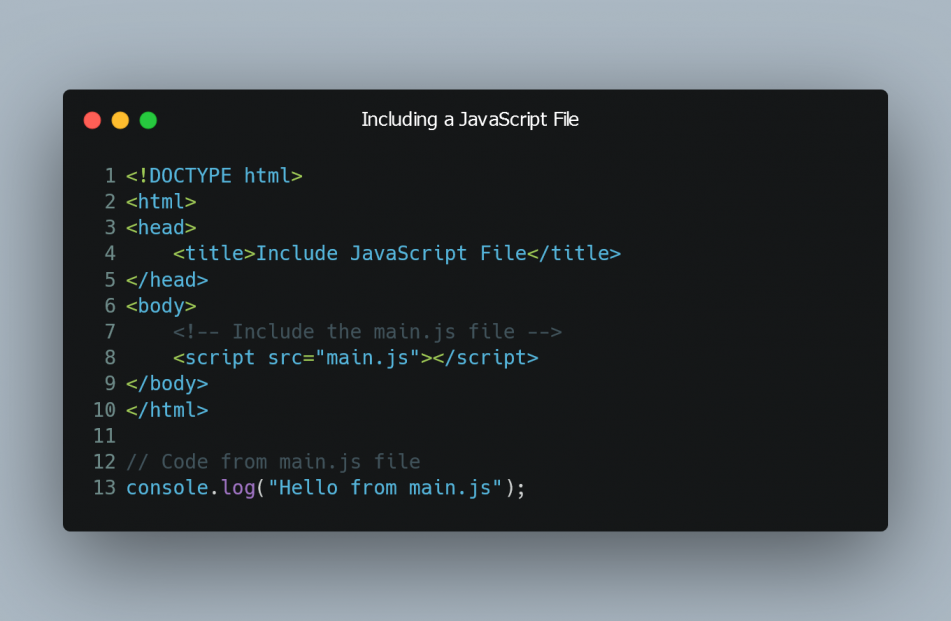Click the closing html tag on line 10
Image resolution: width=951 pixels, height=621 pixels.
point(167,410)
